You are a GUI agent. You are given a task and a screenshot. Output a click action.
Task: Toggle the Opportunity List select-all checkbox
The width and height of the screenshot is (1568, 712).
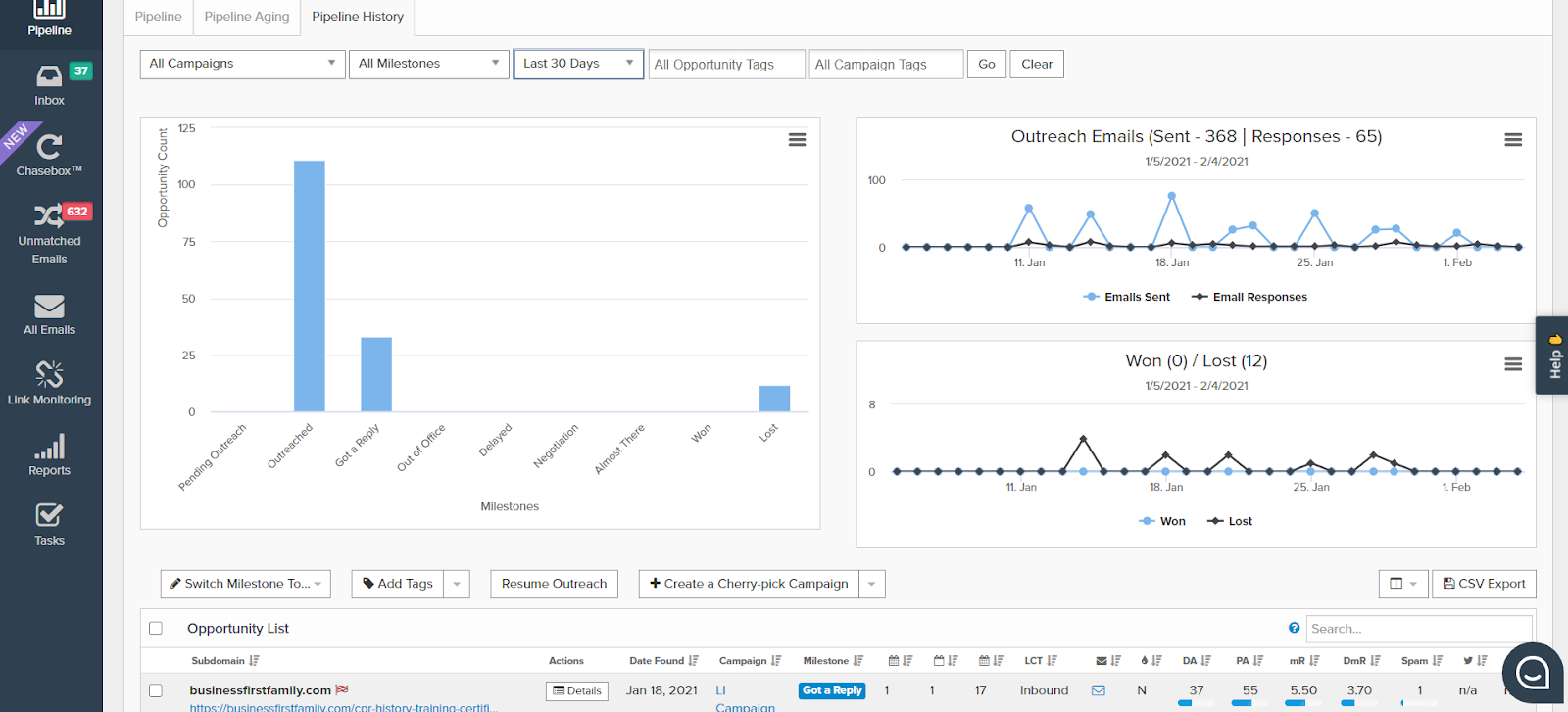[156, 628]
